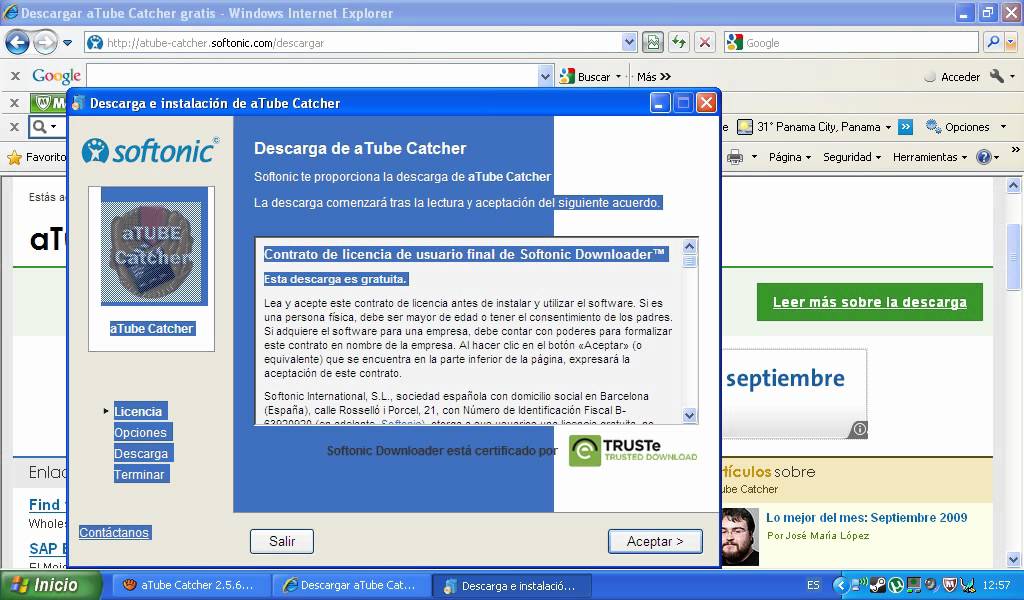
Task: Close the Google toolbar with its X
Action: click(15, 76)
